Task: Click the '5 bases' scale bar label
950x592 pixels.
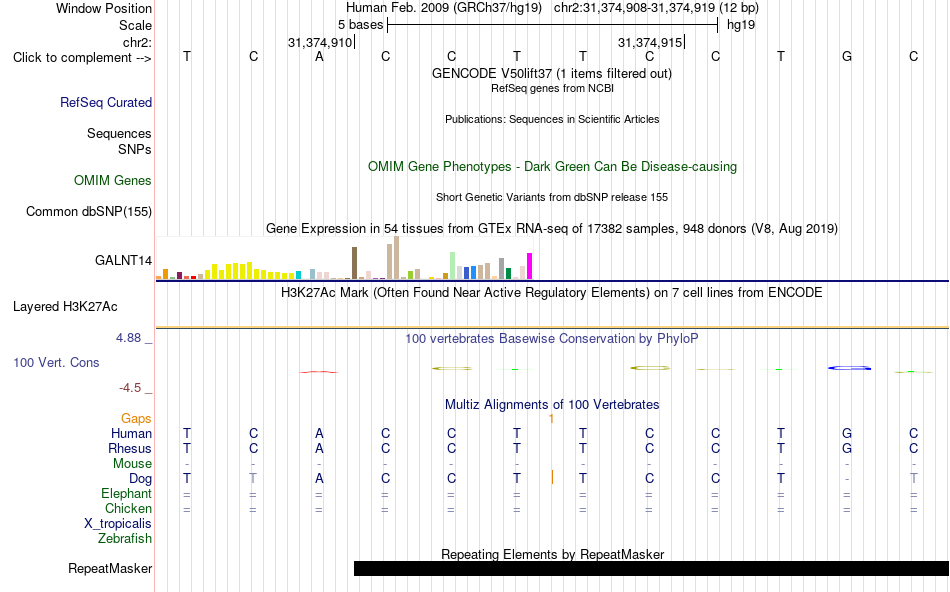Action: (x=360, y=25)
